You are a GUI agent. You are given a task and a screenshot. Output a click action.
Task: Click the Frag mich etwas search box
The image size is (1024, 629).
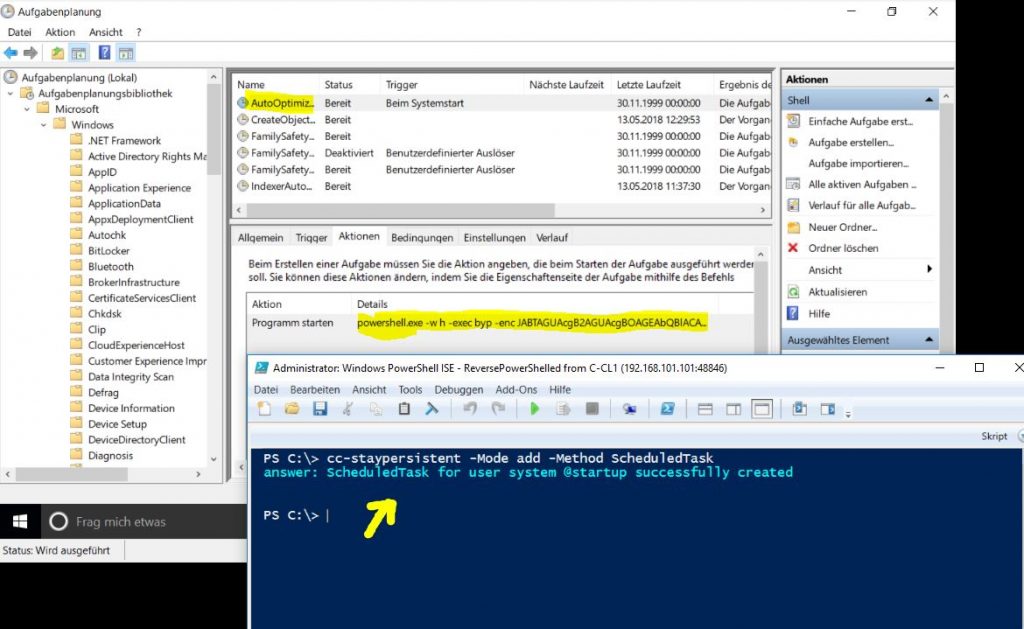tap(144, 521)
